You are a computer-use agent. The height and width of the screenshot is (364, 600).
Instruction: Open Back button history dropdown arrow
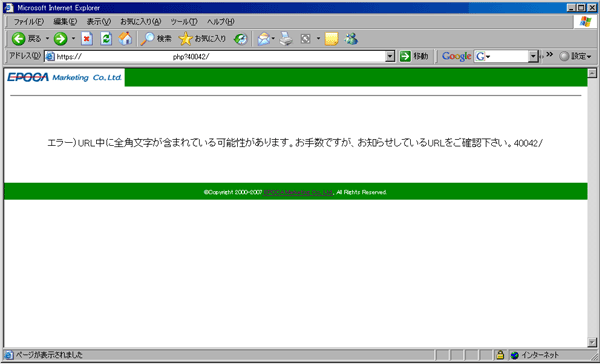click(x=47, y=39)
